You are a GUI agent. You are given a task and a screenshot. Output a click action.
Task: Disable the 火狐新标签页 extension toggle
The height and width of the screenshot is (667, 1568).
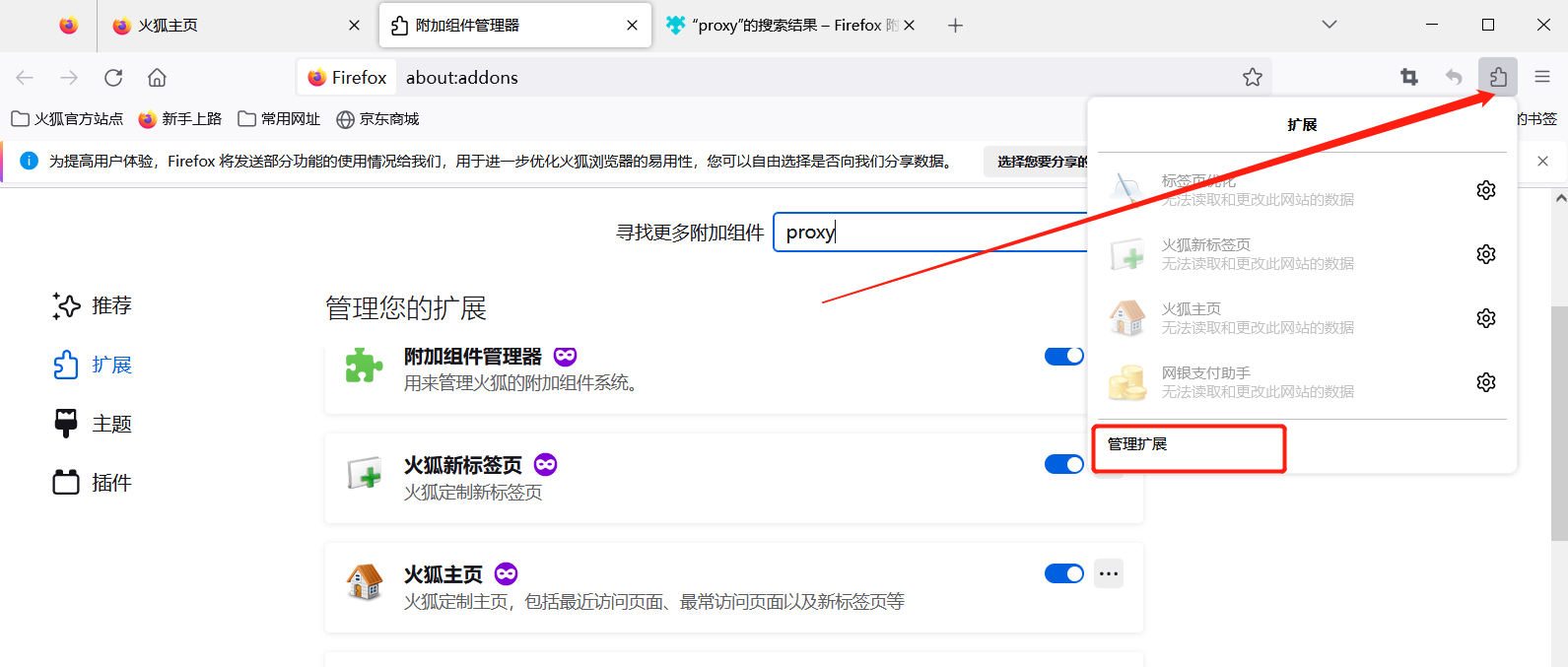pyautogui.click(x=1064, y=464)
